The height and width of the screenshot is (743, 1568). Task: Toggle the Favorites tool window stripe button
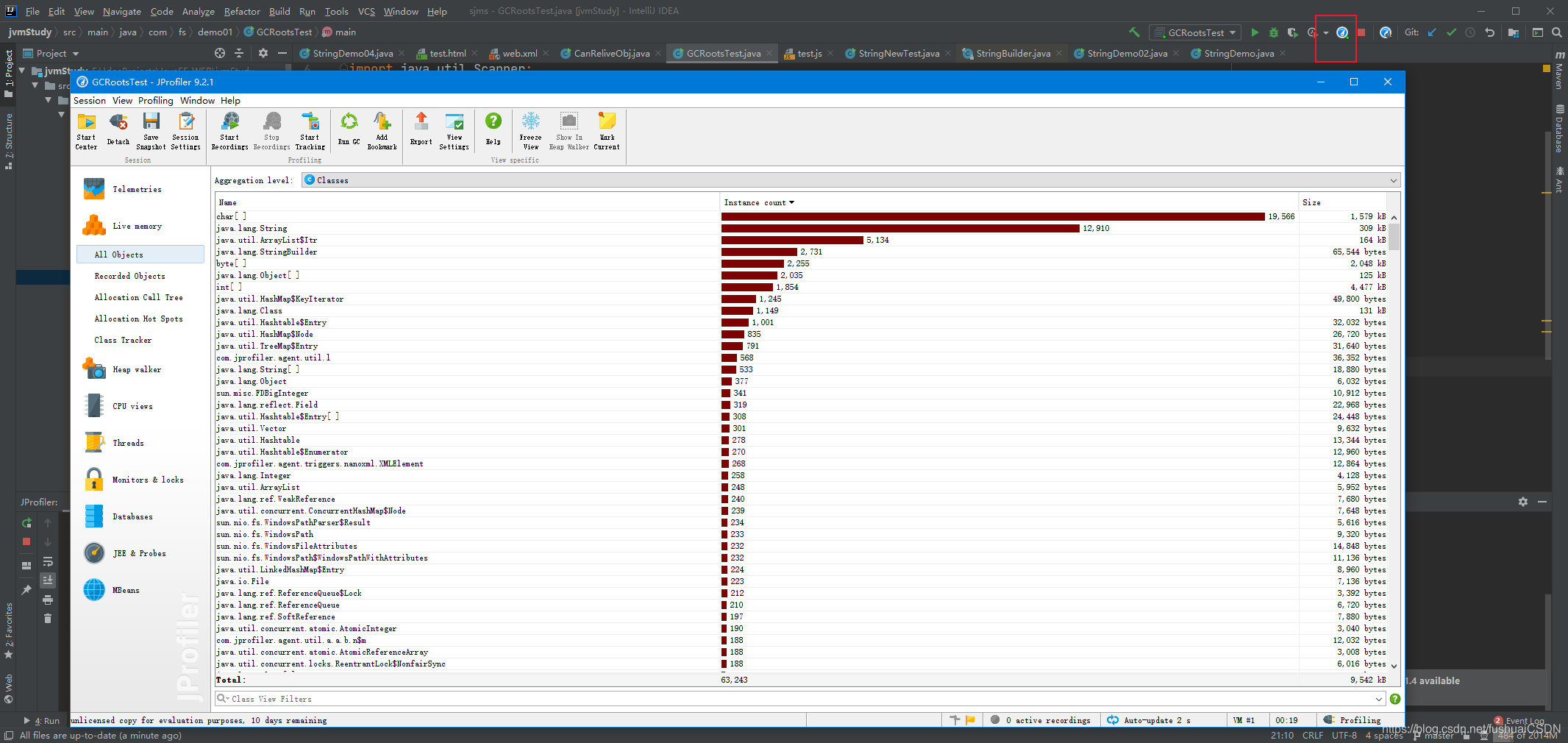coord(9,631)
